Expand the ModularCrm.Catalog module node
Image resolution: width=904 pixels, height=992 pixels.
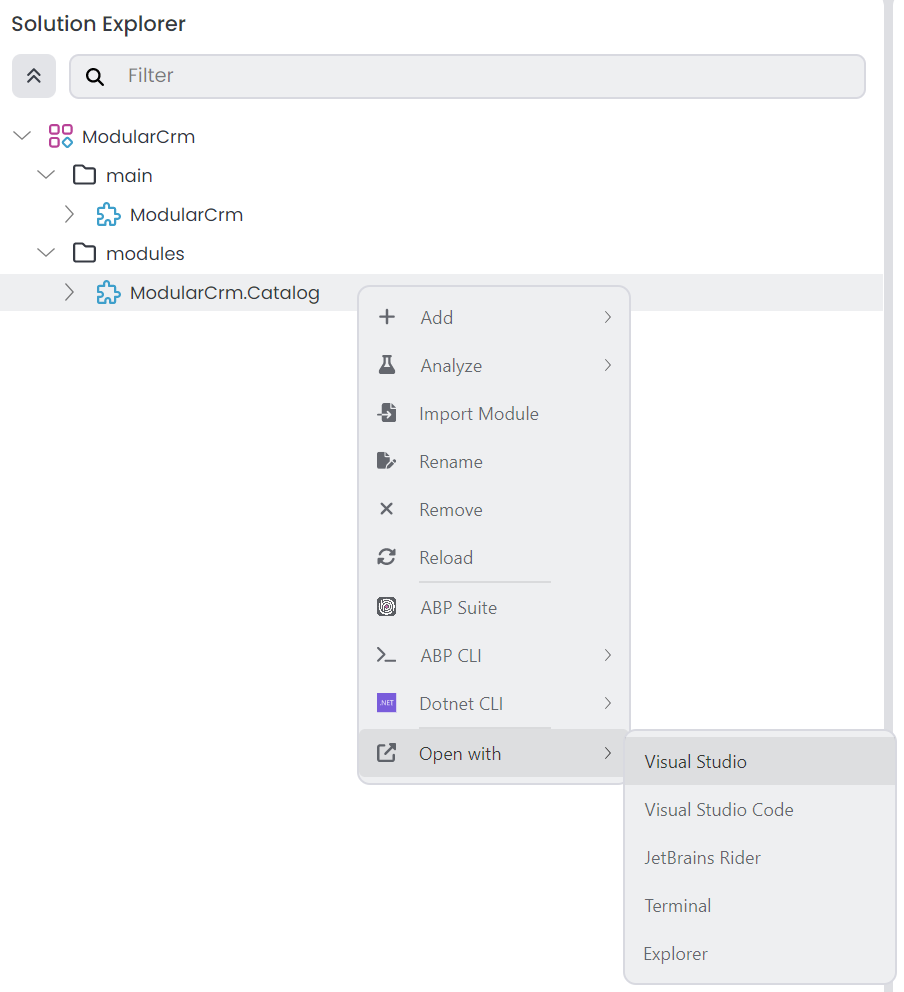pos(69,293)
